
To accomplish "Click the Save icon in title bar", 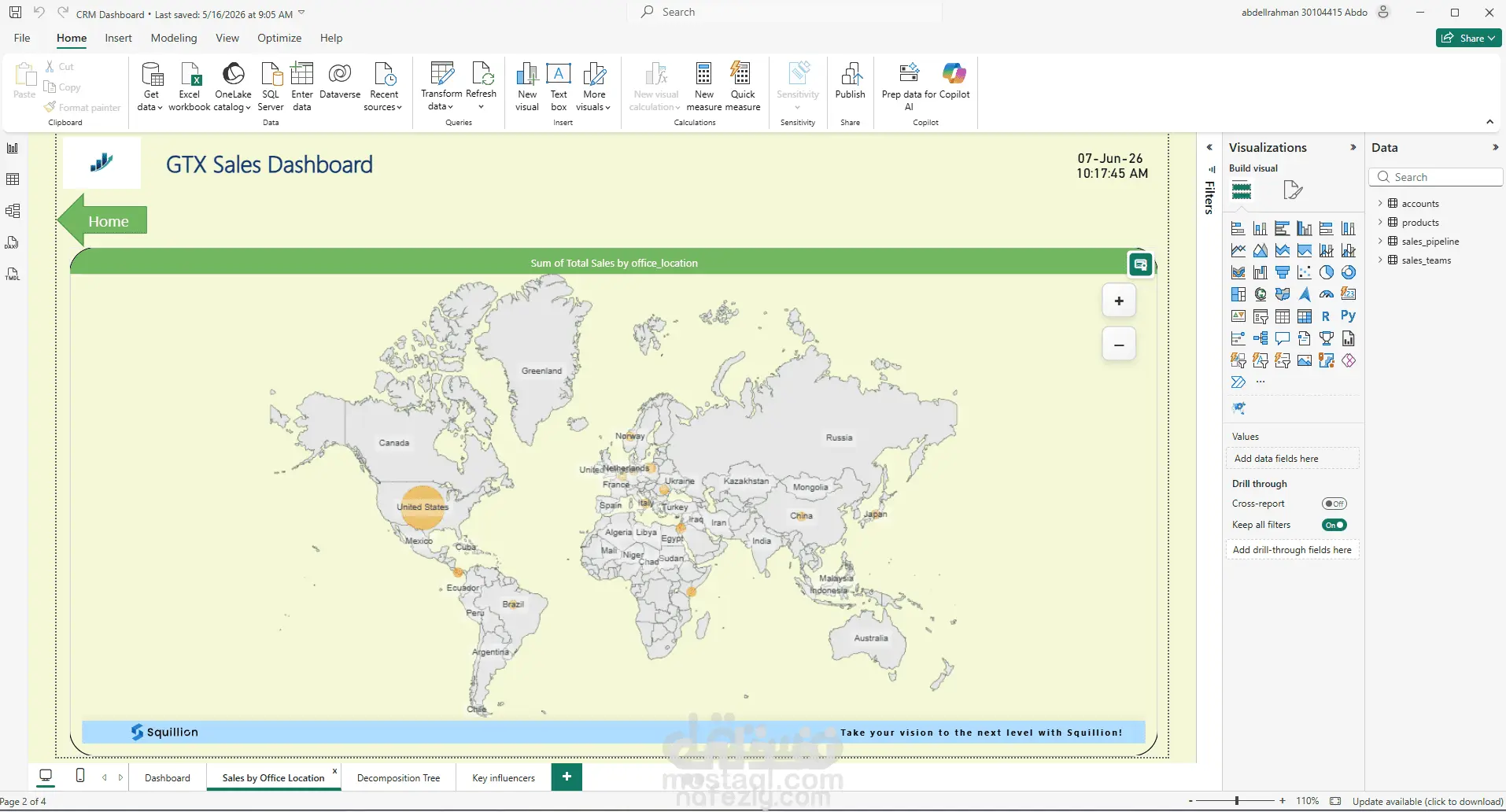I will (x=15, y=13).
